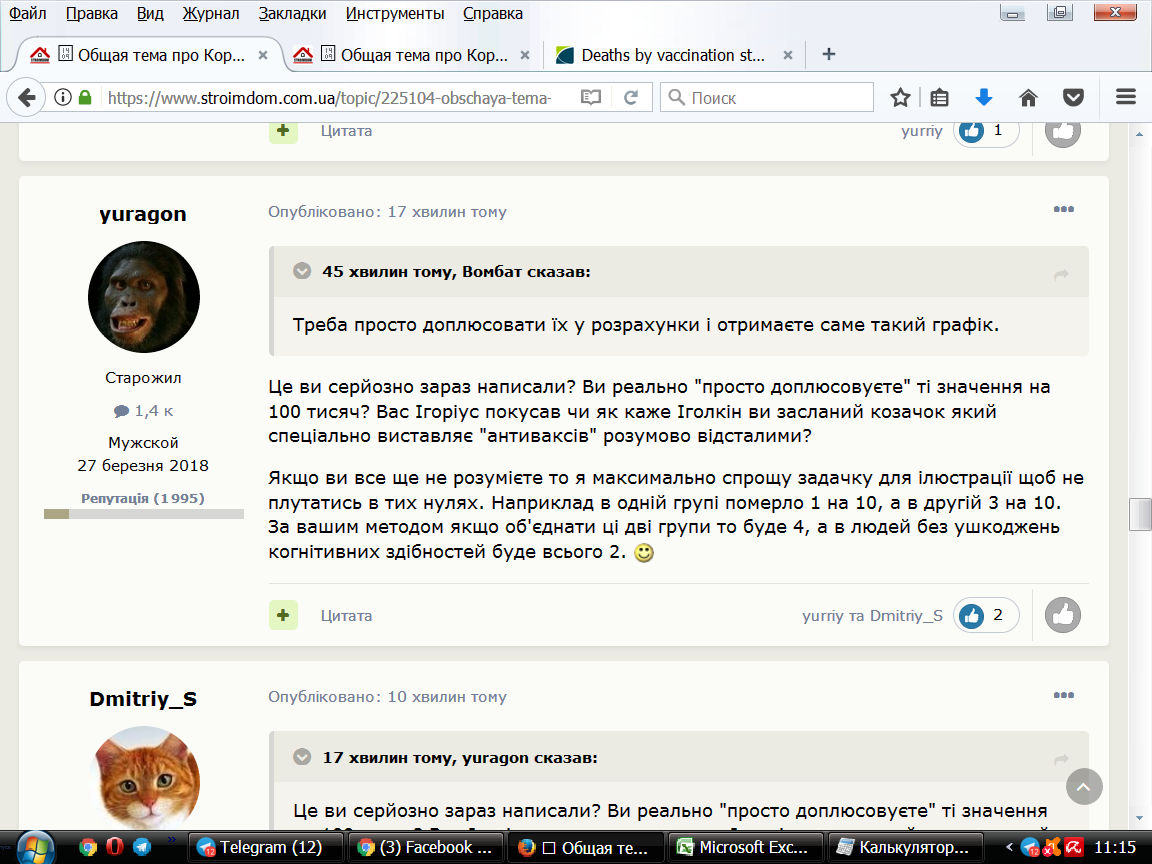Collapse the yuragon quote in Dmitriy_S's post
This screenshot has width=1152, height=864.
click(302, 757)
